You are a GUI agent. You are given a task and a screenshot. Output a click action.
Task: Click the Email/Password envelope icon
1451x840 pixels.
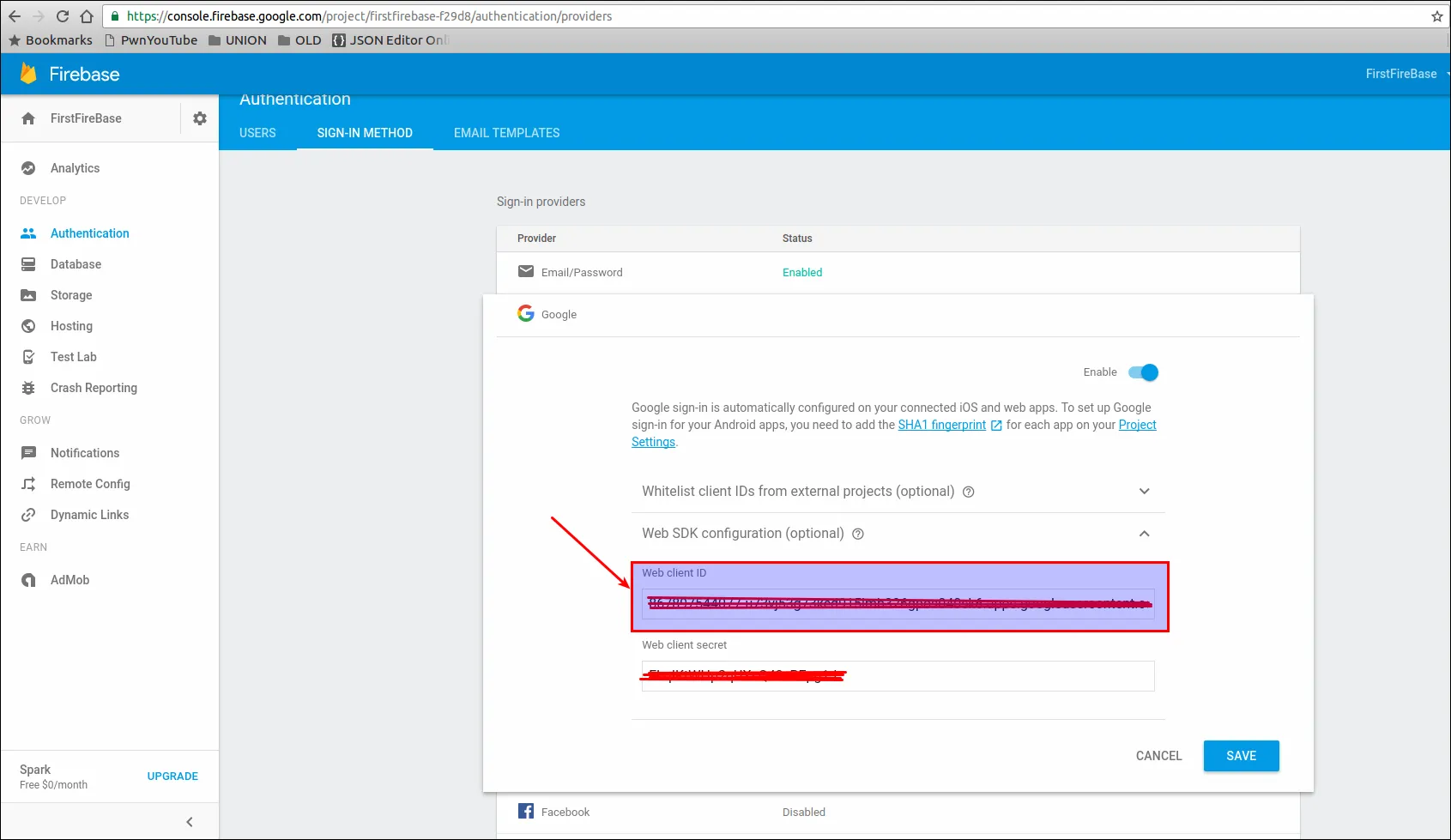[x=526, y=272]
